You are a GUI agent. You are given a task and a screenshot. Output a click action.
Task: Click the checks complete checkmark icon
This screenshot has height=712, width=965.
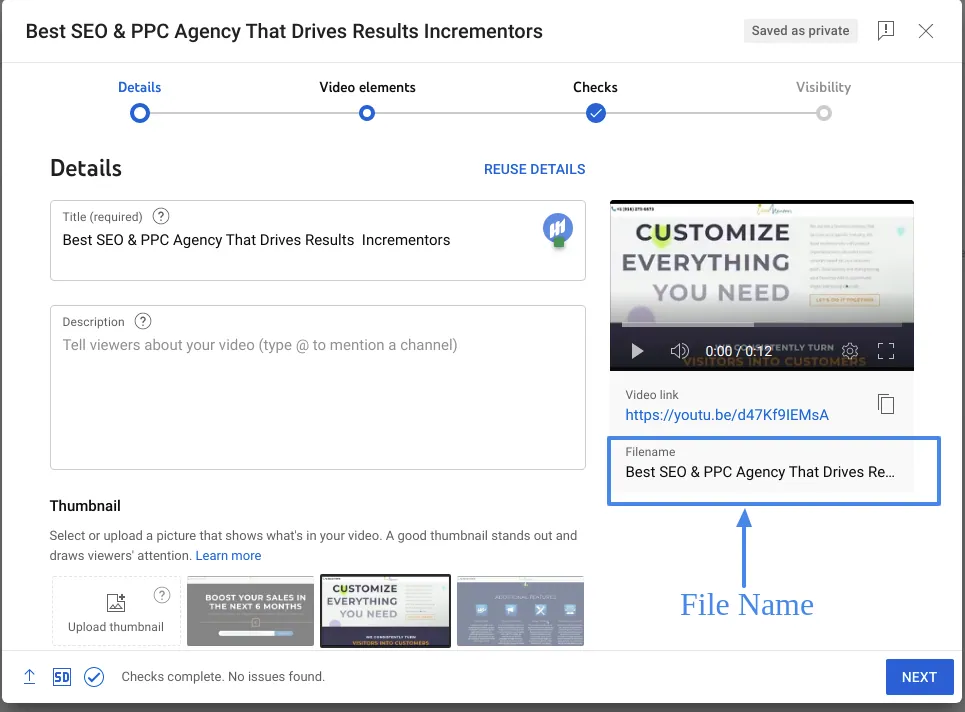click(94, 677)
